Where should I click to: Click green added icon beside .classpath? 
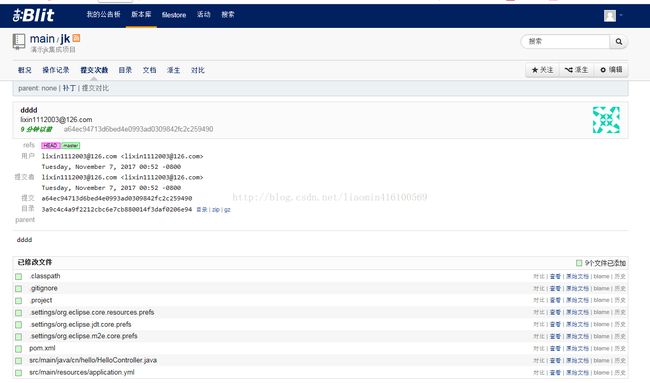(x=19, y=276)
